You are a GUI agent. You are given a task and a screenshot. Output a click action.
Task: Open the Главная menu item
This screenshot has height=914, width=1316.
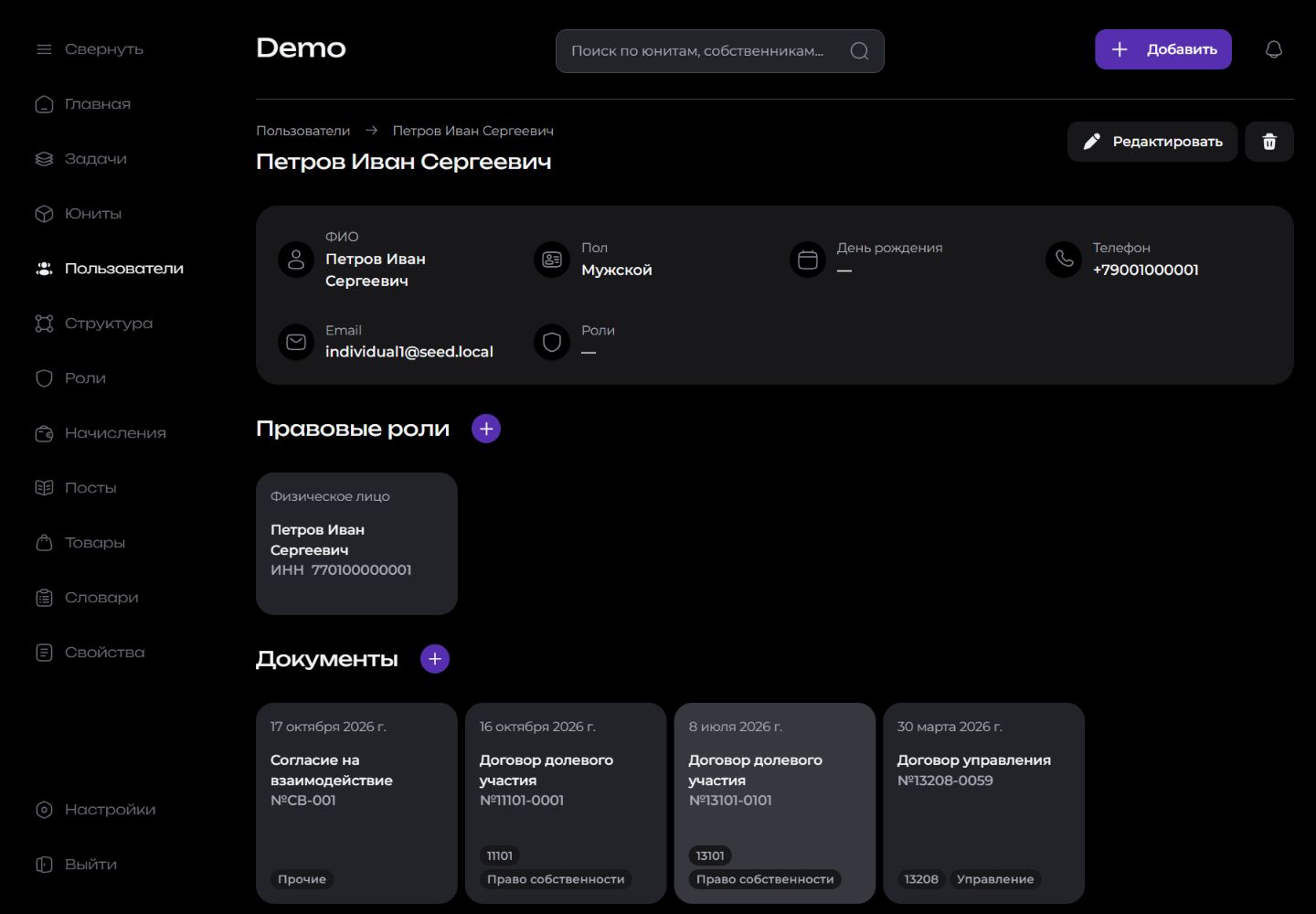point(98,104)
